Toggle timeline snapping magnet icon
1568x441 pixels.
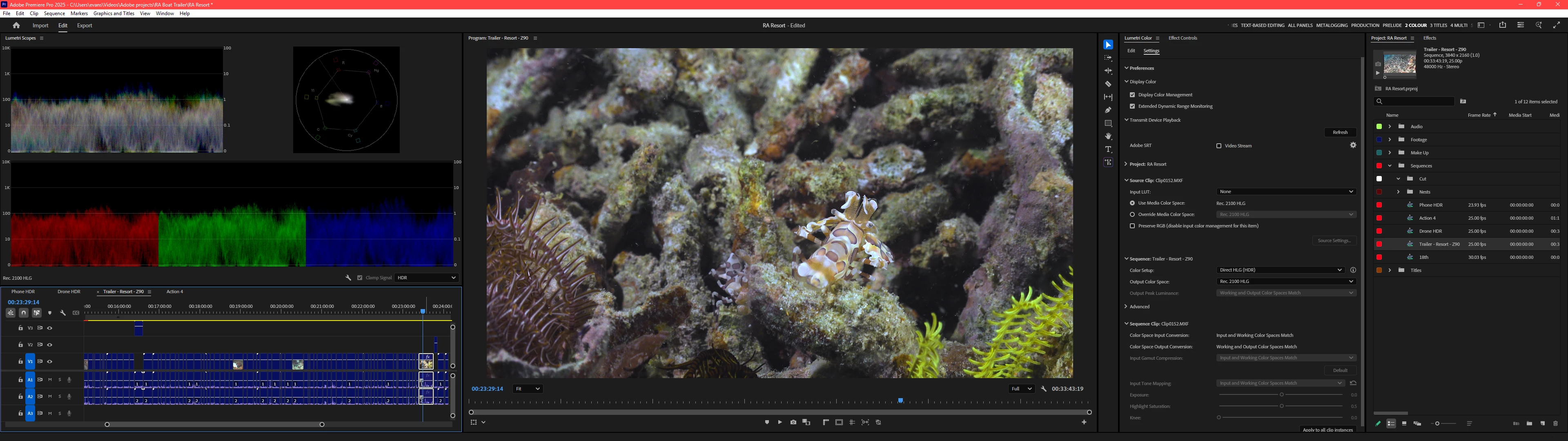pos(23,312)
